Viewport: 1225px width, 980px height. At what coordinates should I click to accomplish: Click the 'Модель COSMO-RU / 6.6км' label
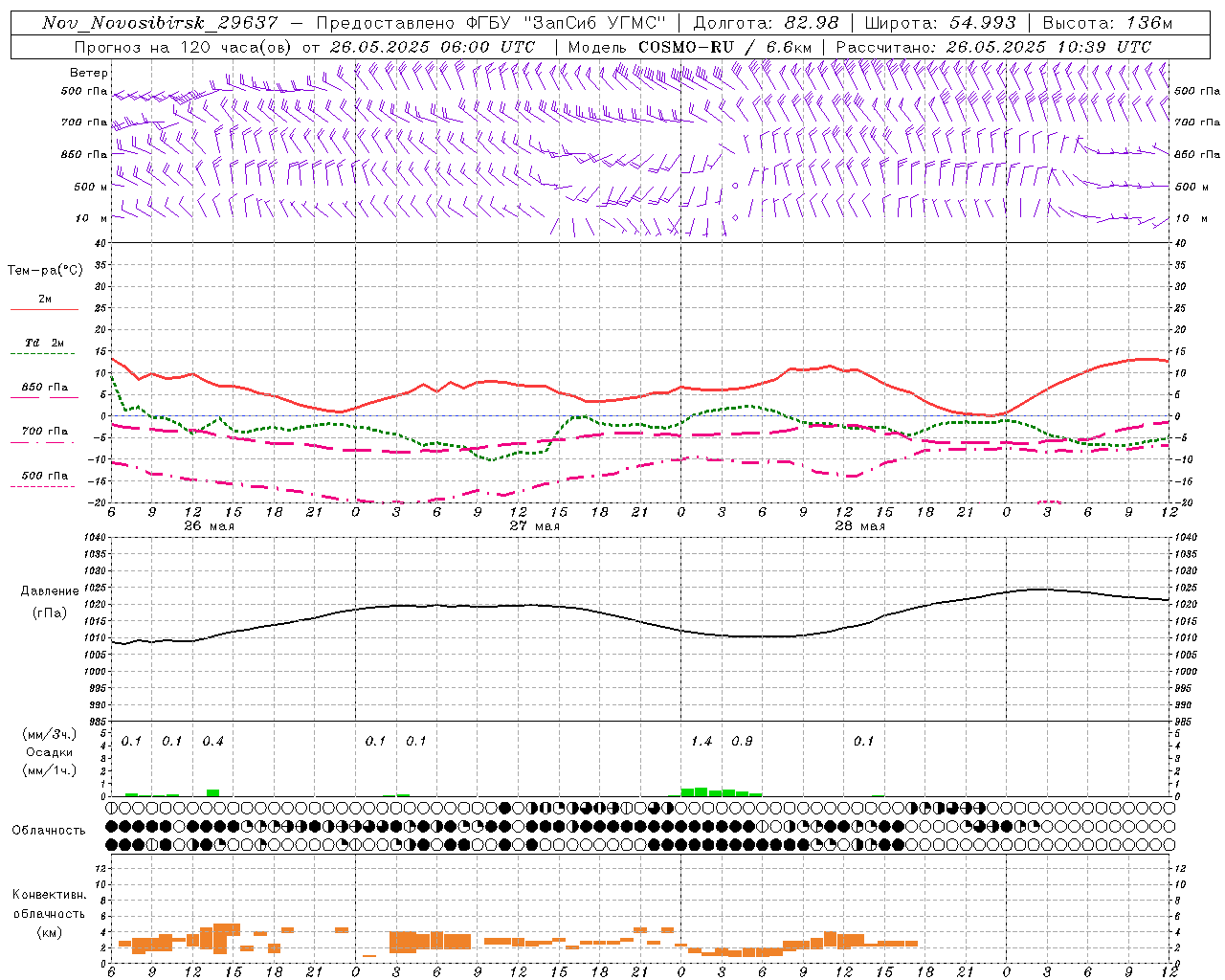[689, 47]
